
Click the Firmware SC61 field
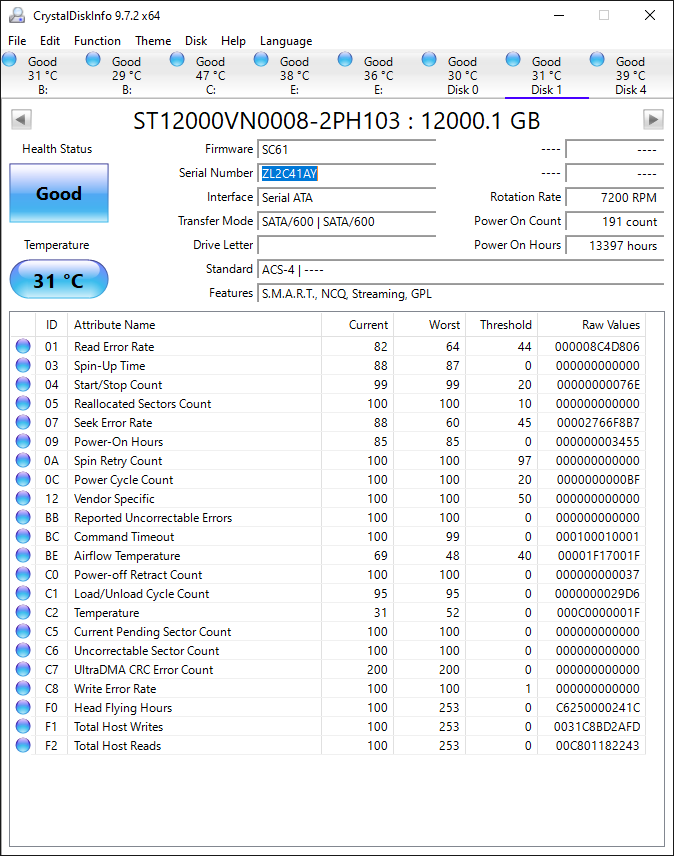(x=346, y=149)
